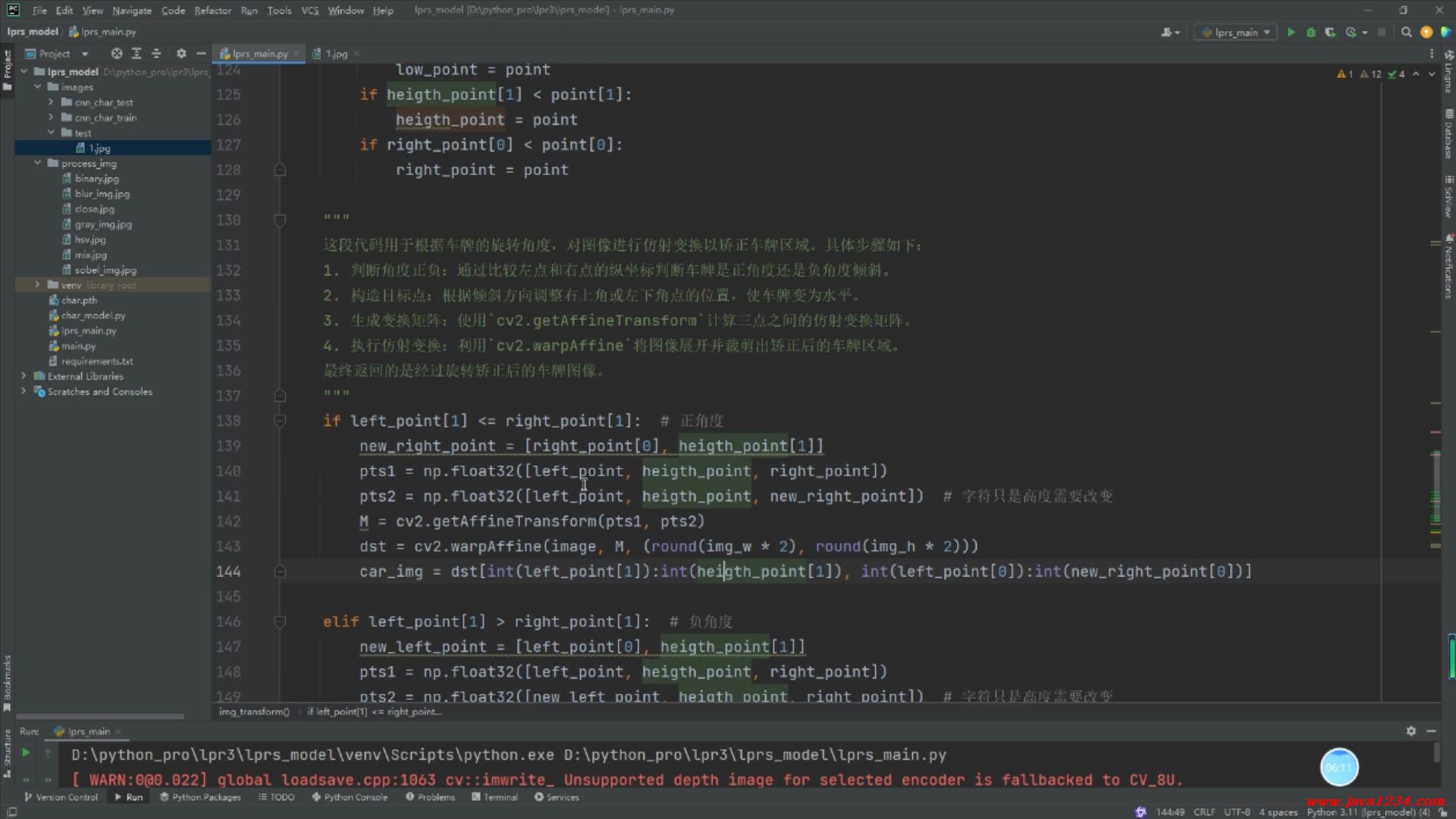Open Run panel settings gear
The height and width of the screenshot is (819, 1456).
tap(1410, 731)
